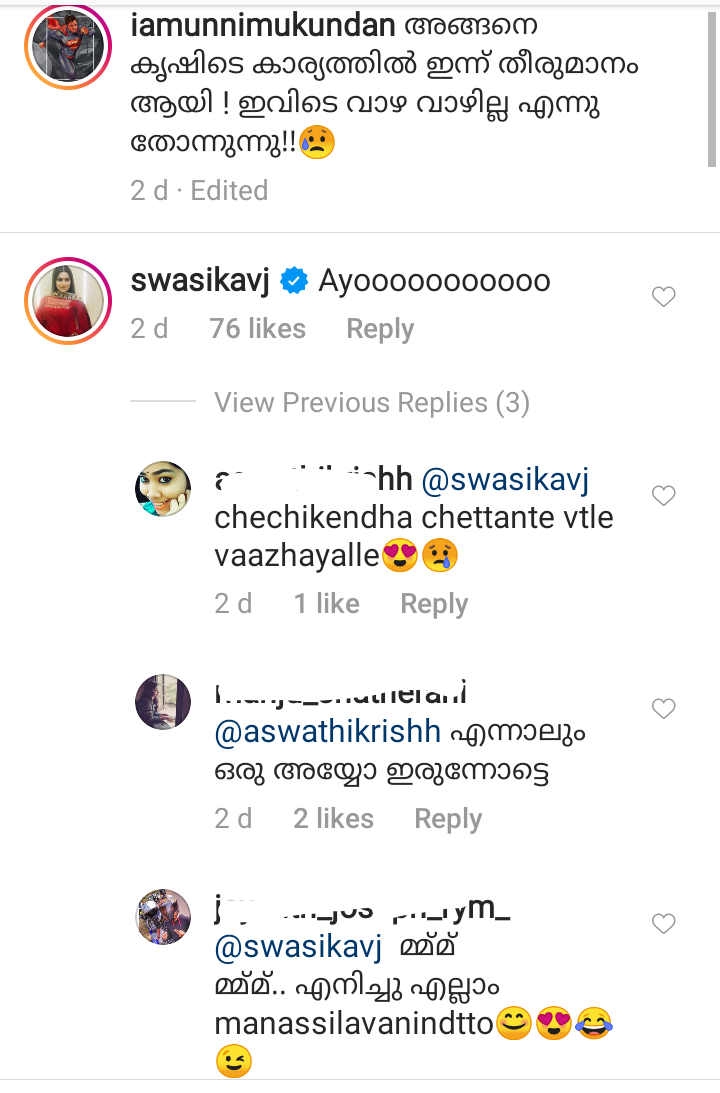This screenshot has width=720, height=1093.
Task: Tap the verified badge next to swasikavj
Action: coord(294,282)
